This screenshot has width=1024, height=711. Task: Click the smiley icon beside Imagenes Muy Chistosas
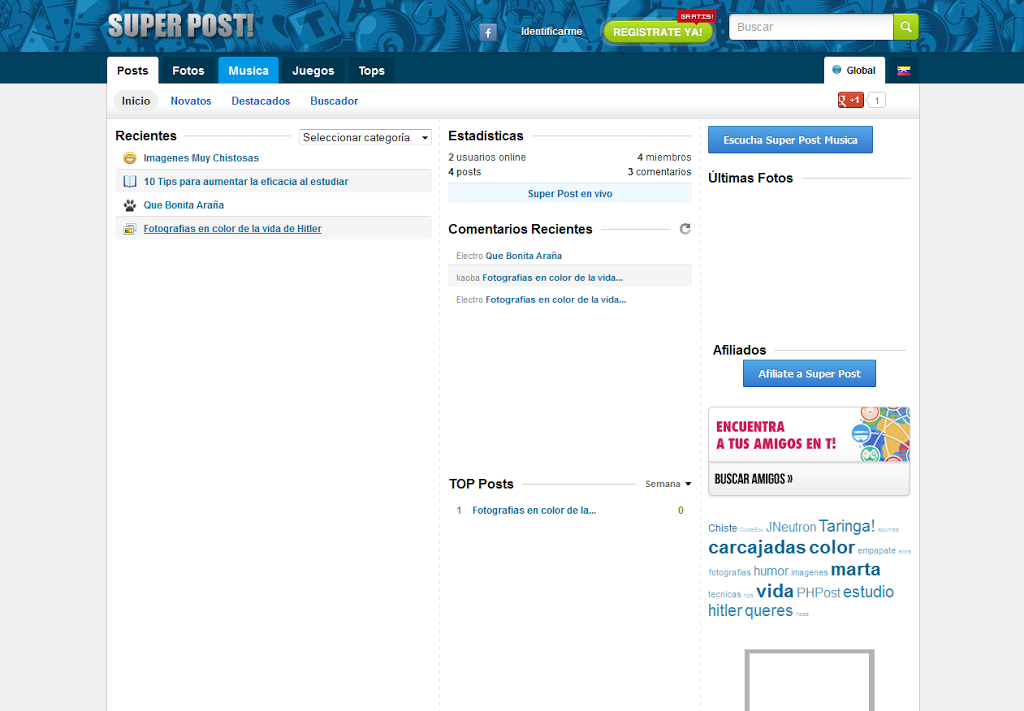click(x=130, y=158)
